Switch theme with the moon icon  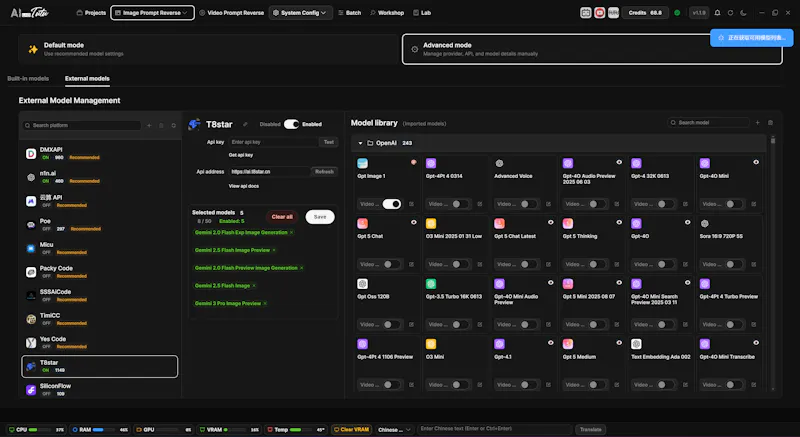(743, 13)
